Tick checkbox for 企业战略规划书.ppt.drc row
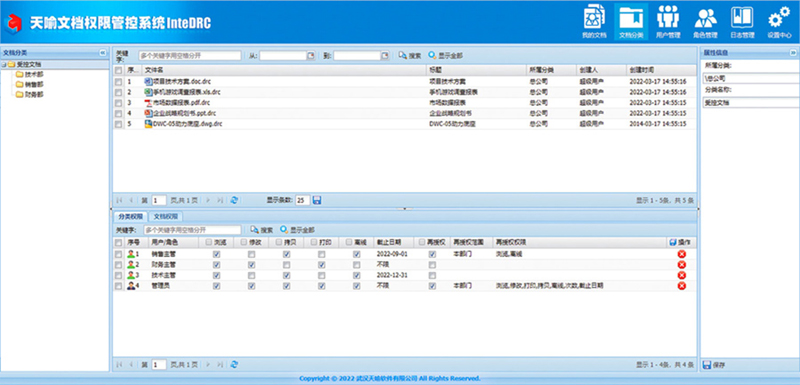The height and width of the screenshot is (385, 800). click(118, 114)
